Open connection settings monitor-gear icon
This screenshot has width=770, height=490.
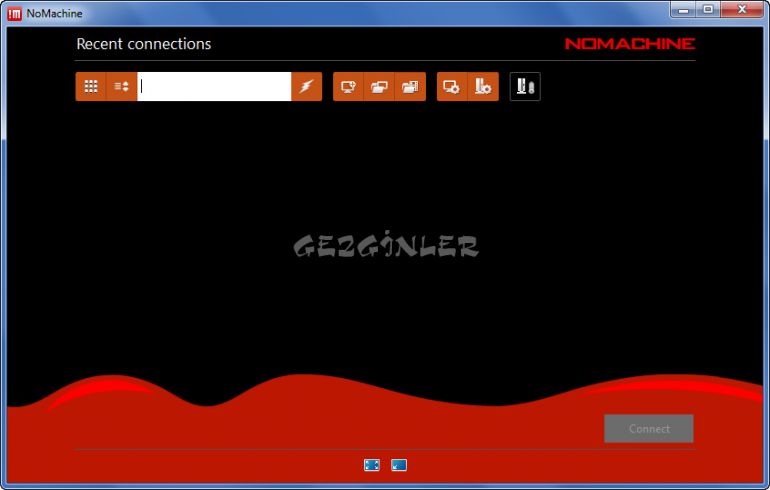452,87
